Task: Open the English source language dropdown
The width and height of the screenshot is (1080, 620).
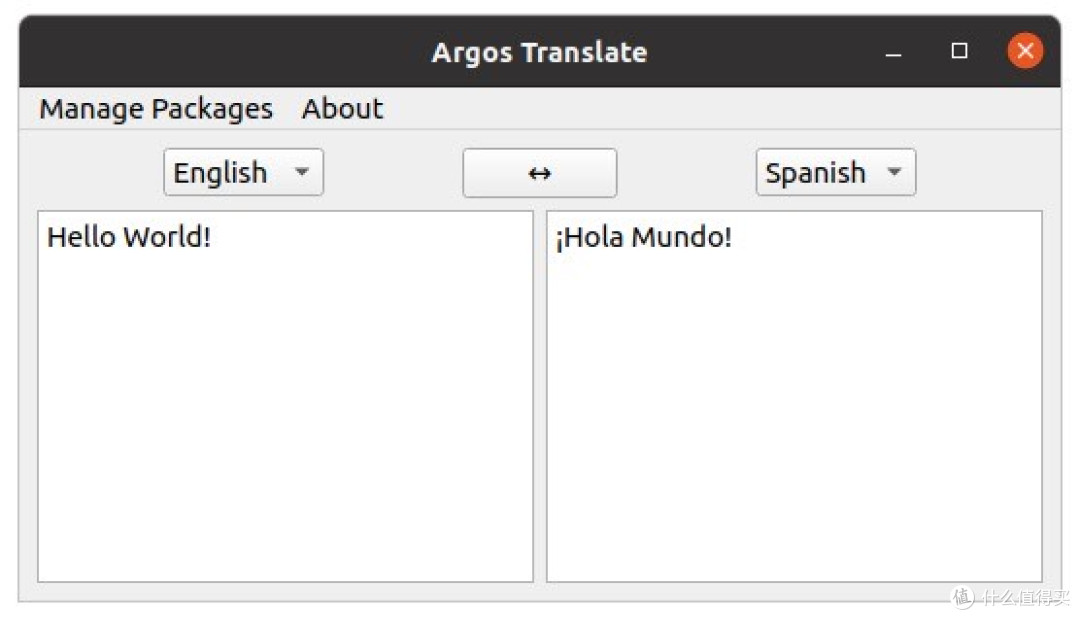Action: point(243,172)
